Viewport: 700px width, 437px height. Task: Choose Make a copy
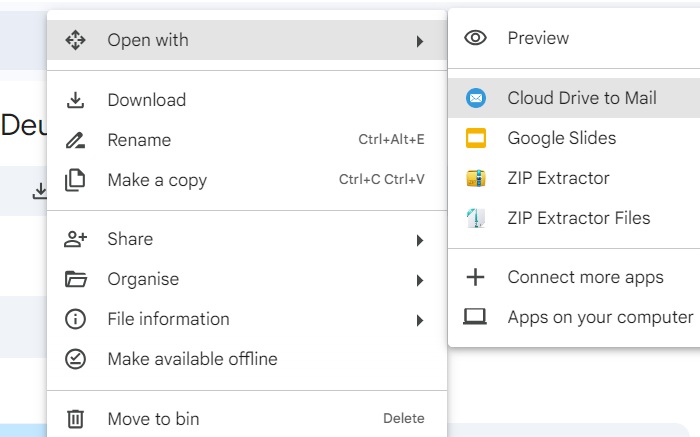pyautogui.click(x=247, y=180)
